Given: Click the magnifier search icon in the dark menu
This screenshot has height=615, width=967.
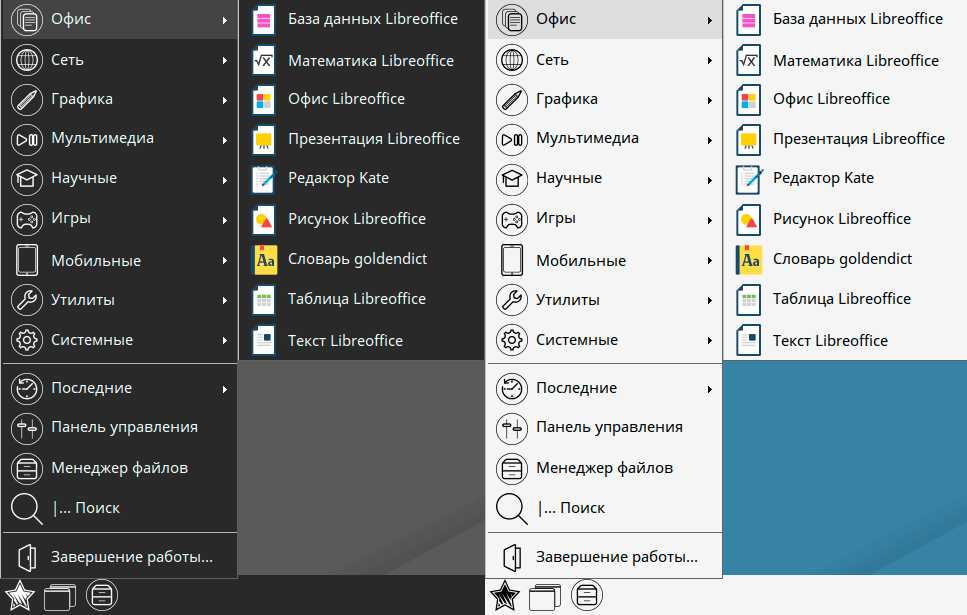Looking at the screenshot, I should coord(26,509).
